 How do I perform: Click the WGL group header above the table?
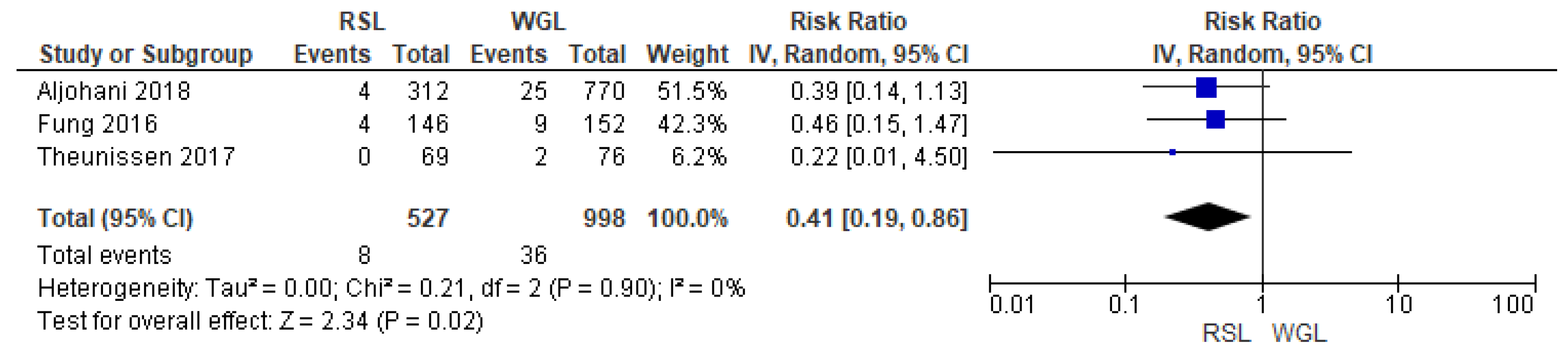[538, 22]
